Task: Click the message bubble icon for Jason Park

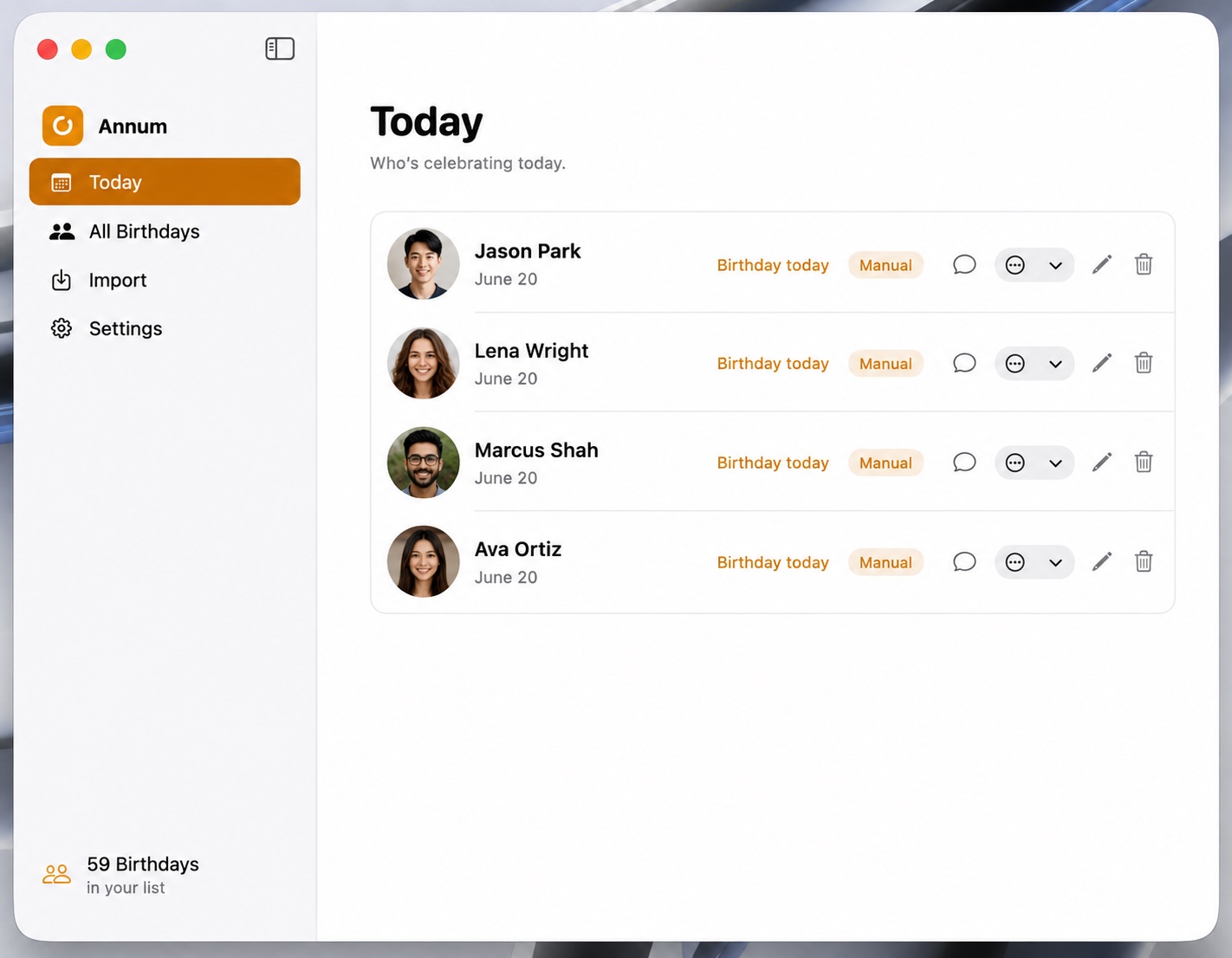Action: 964,265
